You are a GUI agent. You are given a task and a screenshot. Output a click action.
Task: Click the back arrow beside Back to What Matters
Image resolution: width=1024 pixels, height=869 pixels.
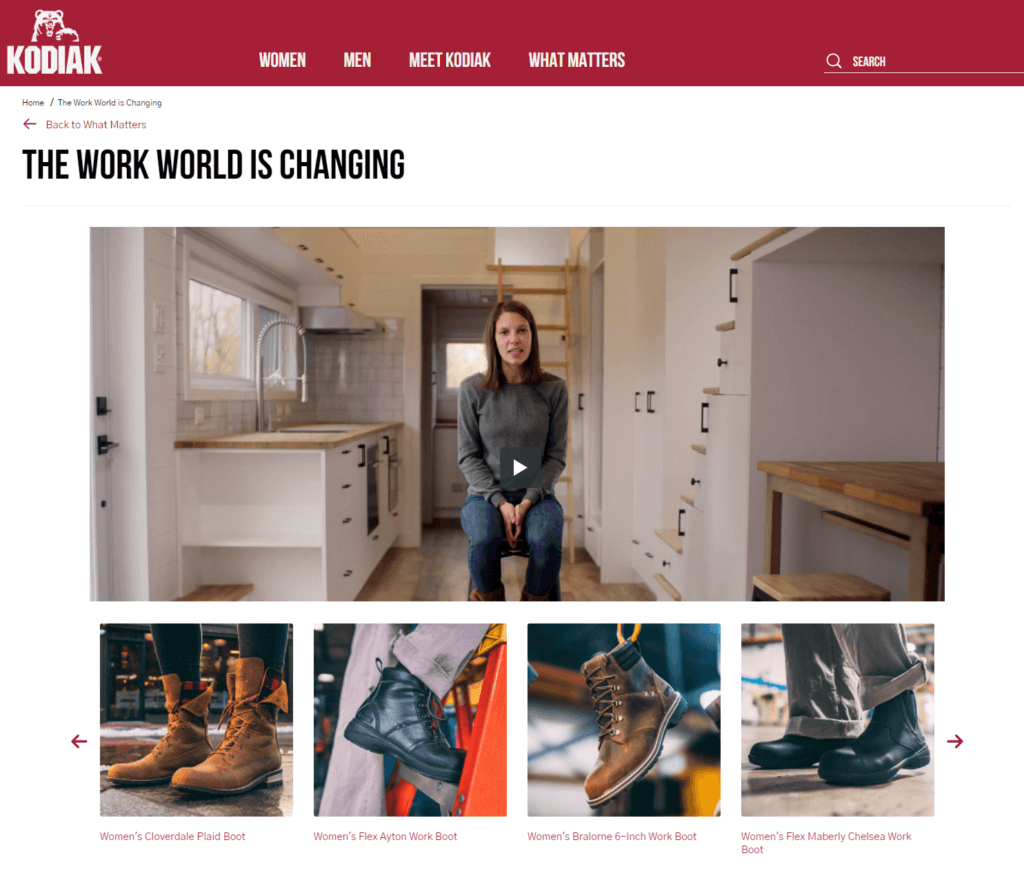point(29,124)
